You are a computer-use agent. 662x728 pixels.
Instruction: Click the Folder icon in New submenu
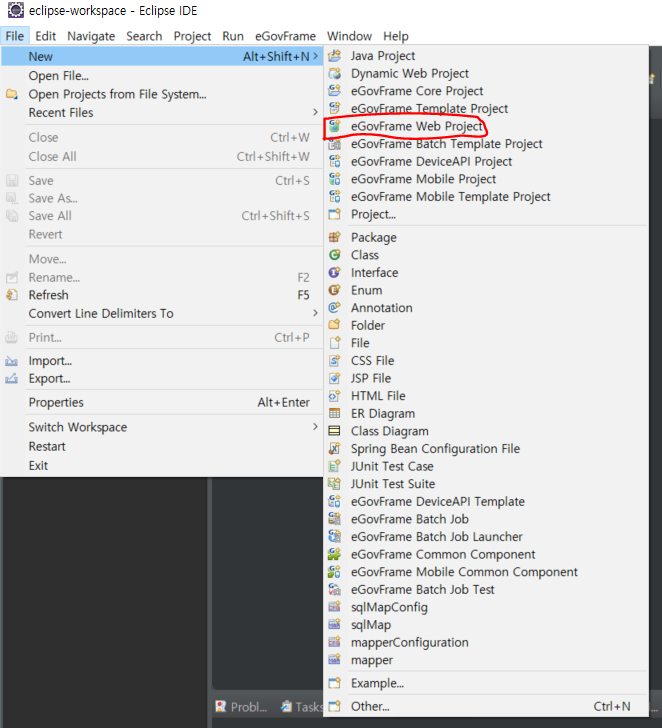click(x=335, y=325)
